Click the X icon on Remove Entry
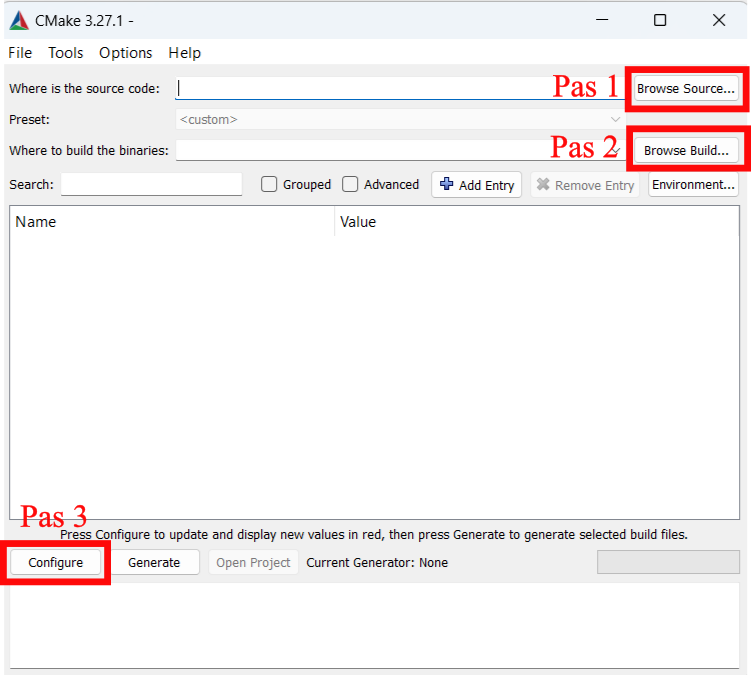Viewport: 751px width, 675px height. click(x=543, y=185)
